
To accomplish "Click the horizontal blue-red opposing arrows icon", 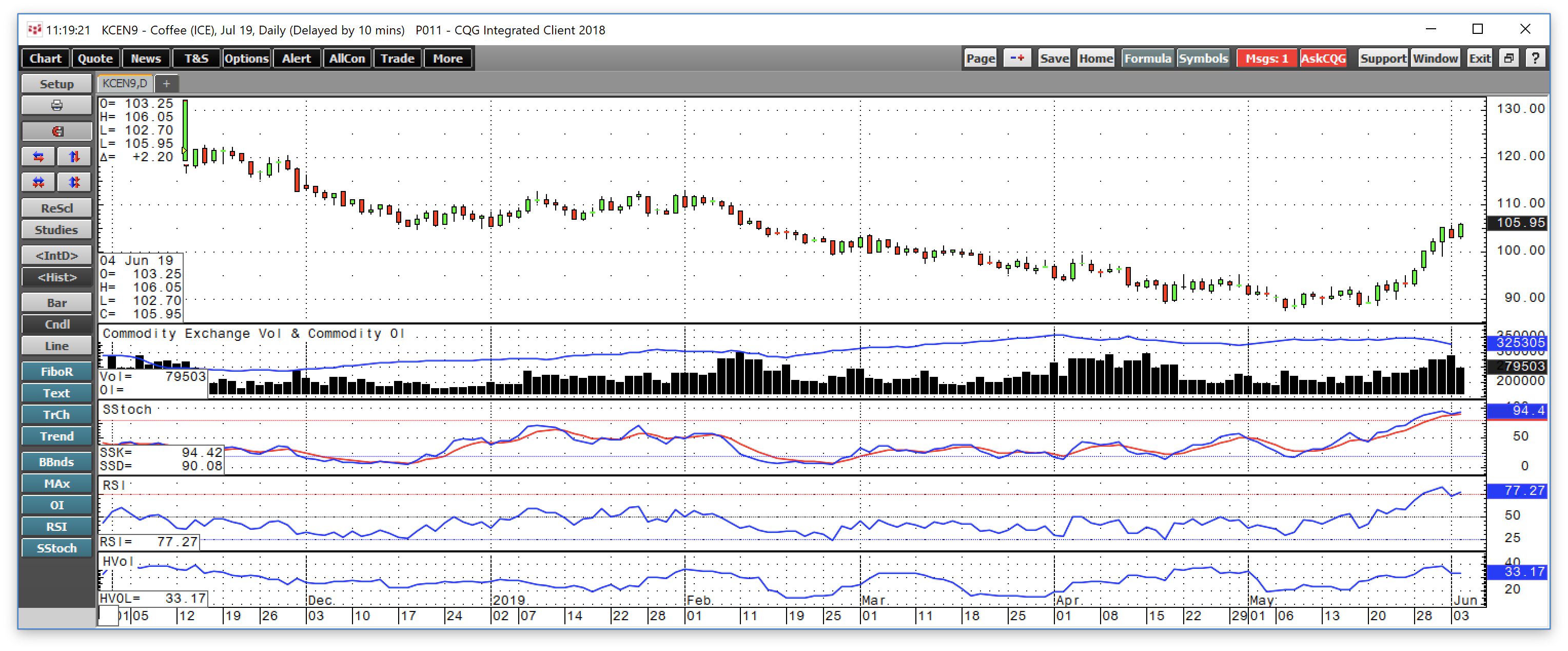I will tap(38, 157).
